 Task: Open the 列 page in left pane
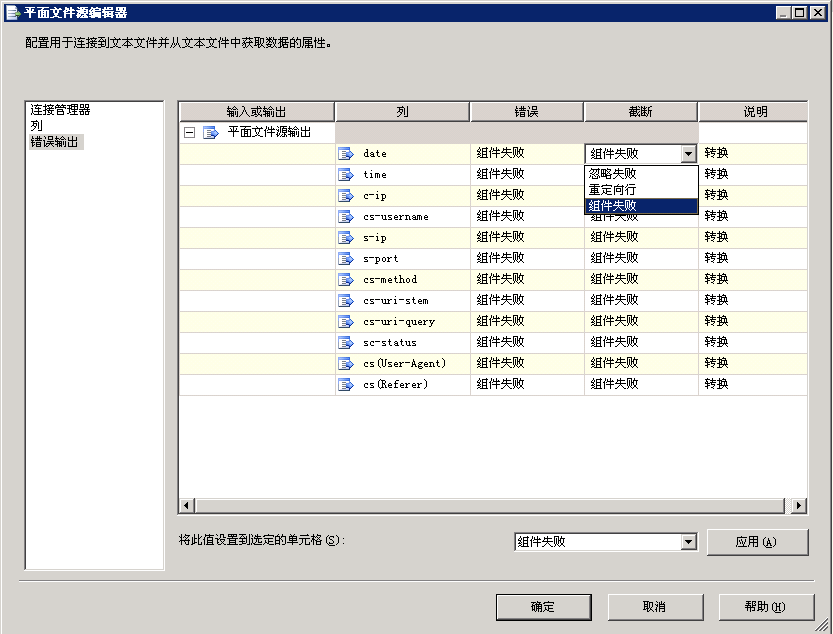pyautogui.click(x=36, y=126)
